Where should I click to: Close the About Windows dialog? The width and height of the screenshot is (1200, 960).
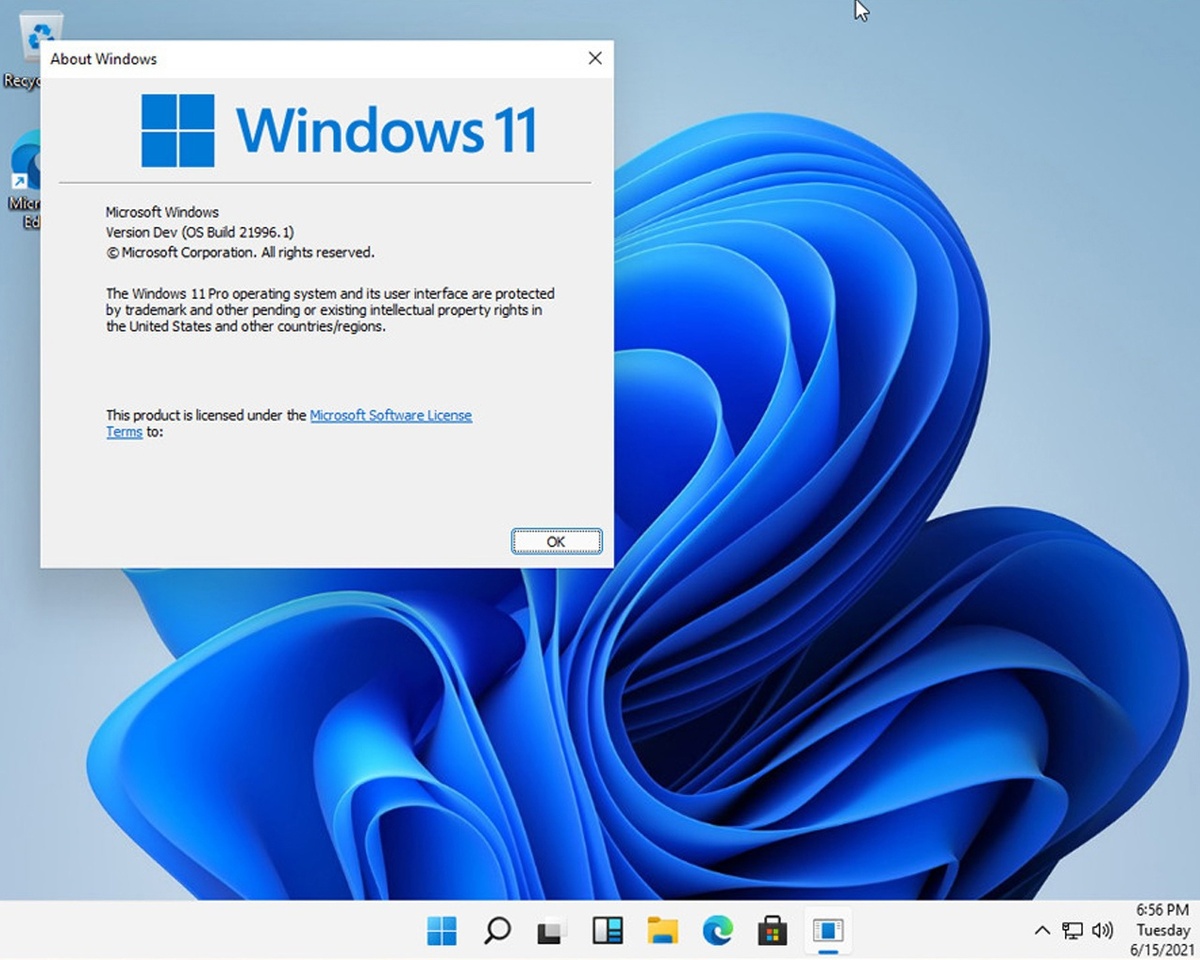595,59
